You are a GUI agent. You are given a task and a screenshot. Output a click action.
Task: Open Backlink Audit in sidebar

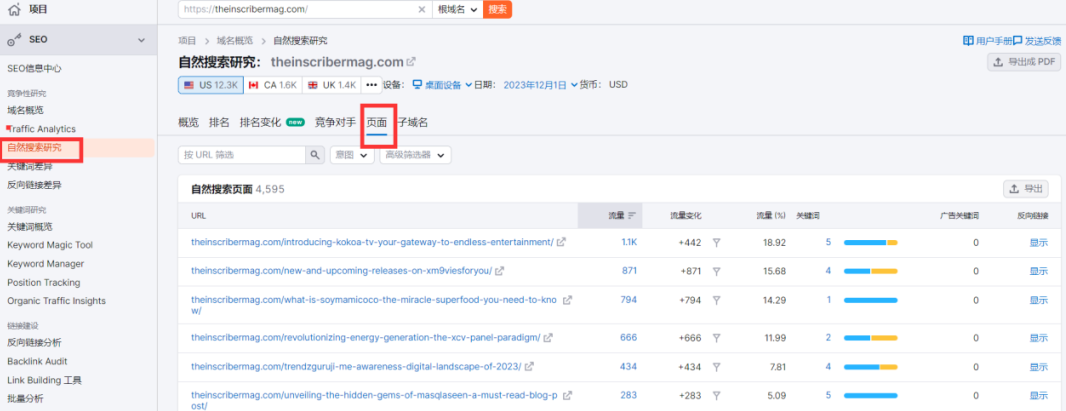click(37, 361)
